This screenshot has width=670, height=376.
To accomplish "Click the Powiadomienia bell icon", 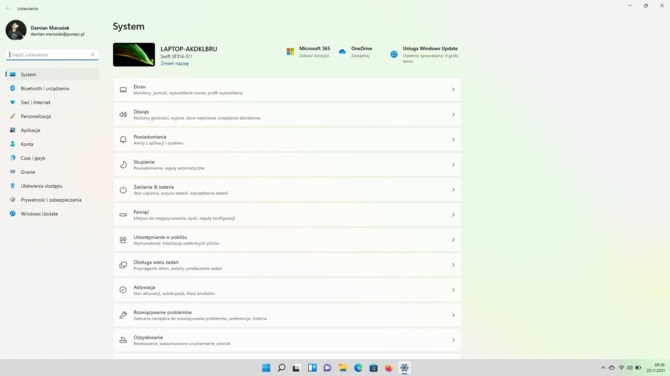I will 123,140.
